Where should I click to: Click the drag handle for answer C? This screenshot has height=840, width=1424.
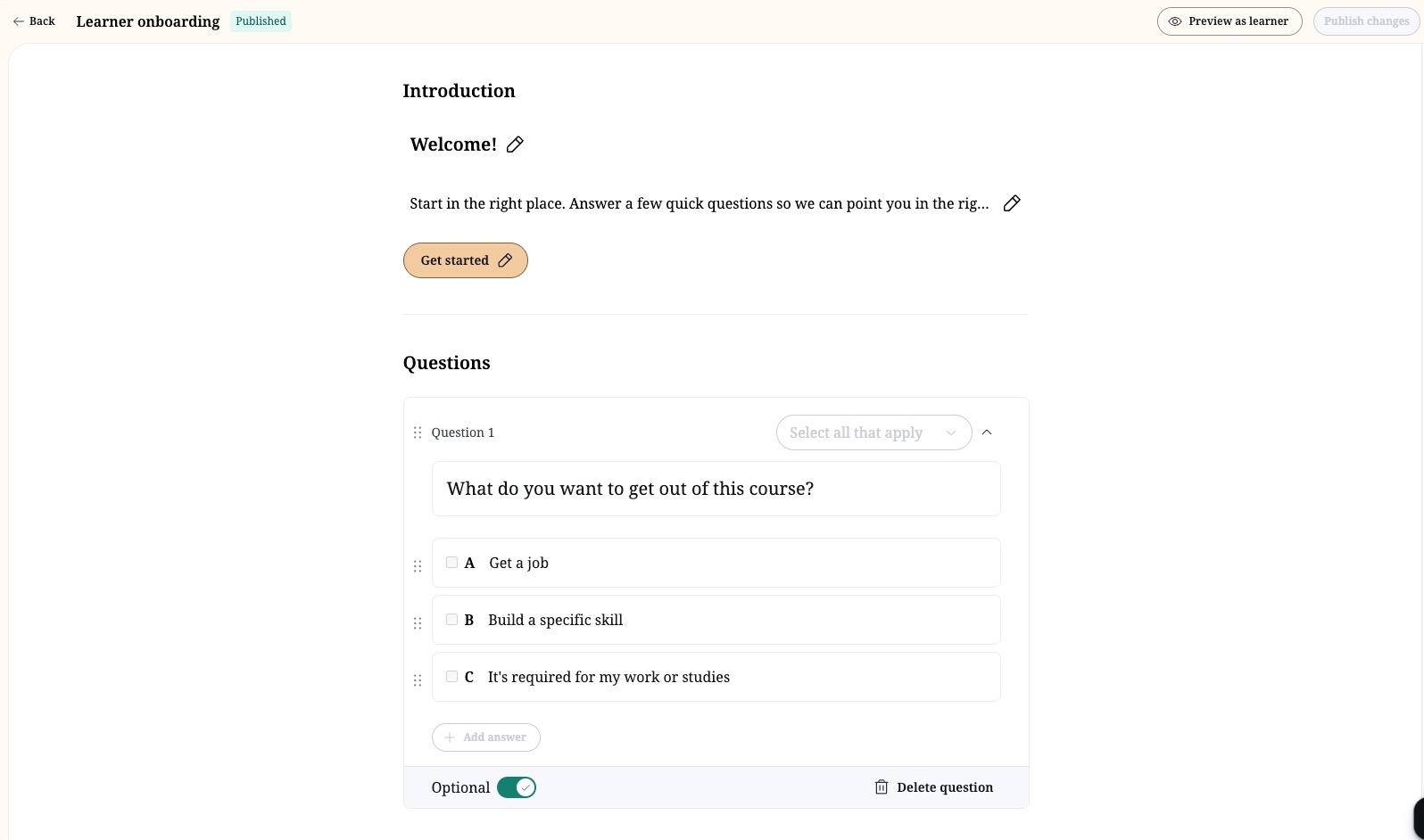[x=418, y=680]
